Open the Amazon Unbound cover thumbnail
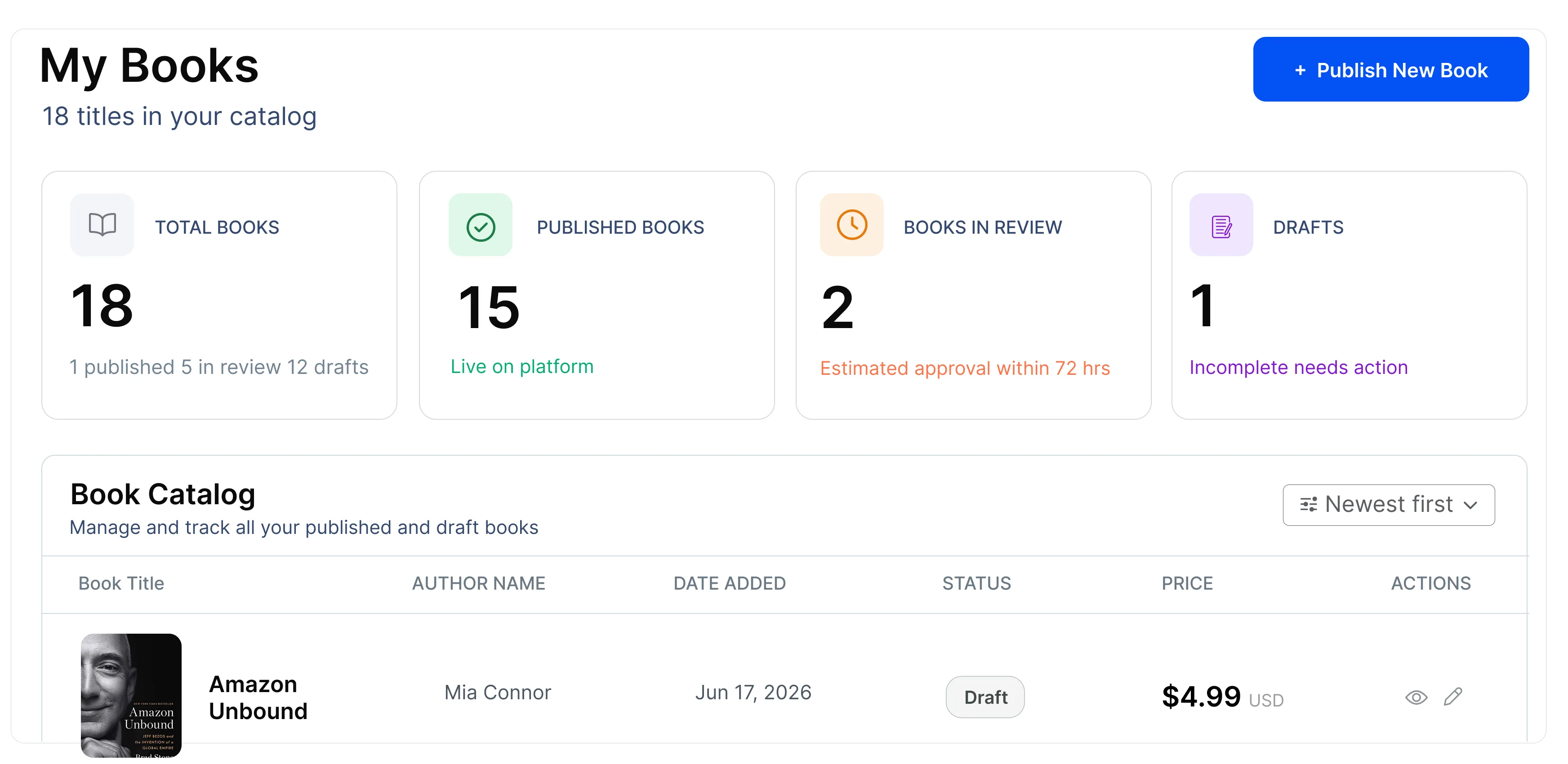This screenshot has height=764, width=1568. tap(131, 695)
